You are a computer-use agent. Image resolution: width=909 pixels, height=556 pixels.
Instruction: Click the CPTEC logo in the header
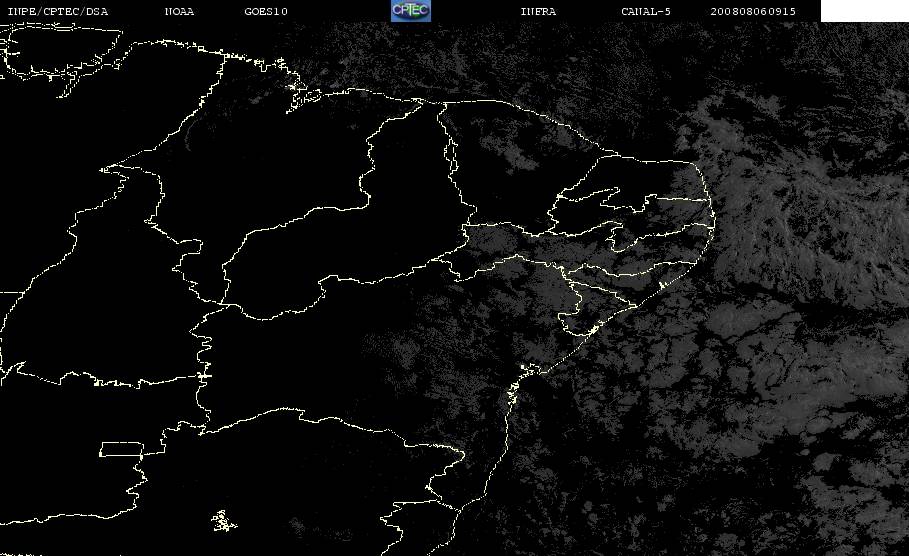pyautogui.click(x=410, y=10)
